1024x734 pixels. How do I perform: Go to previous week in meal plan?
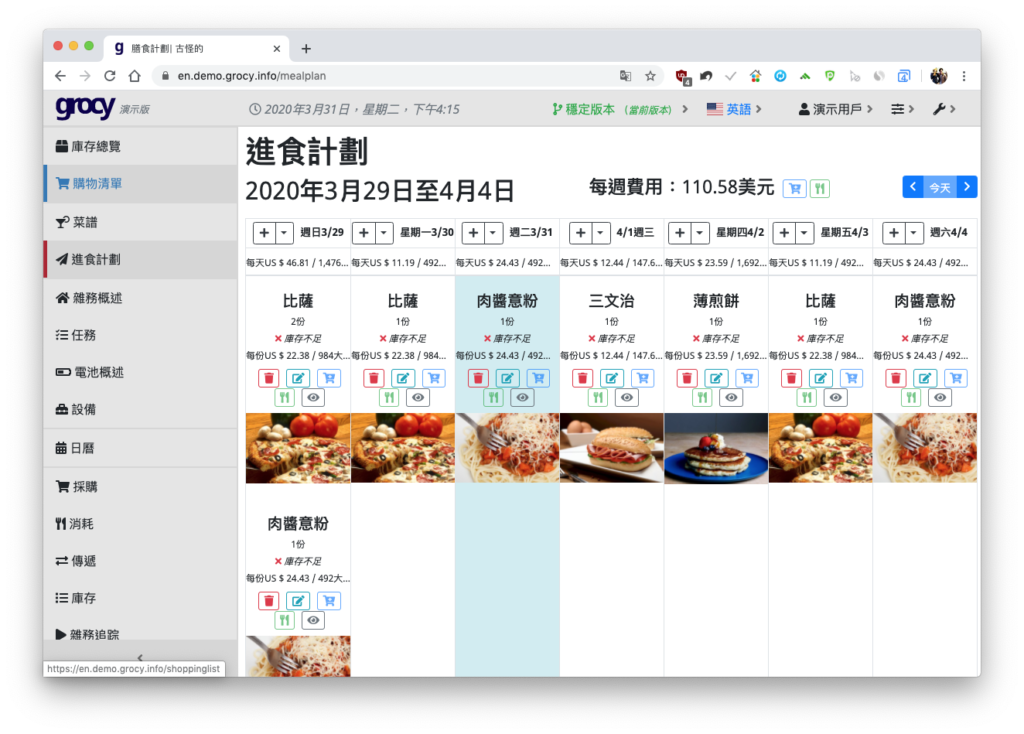coord(913,187)
